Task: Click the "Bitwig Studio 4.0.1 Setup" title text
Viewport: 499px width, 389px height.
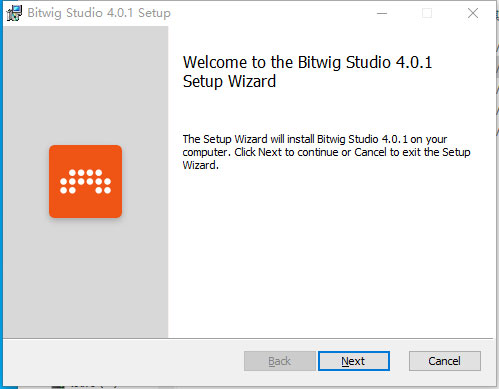Action: point(99,13)
